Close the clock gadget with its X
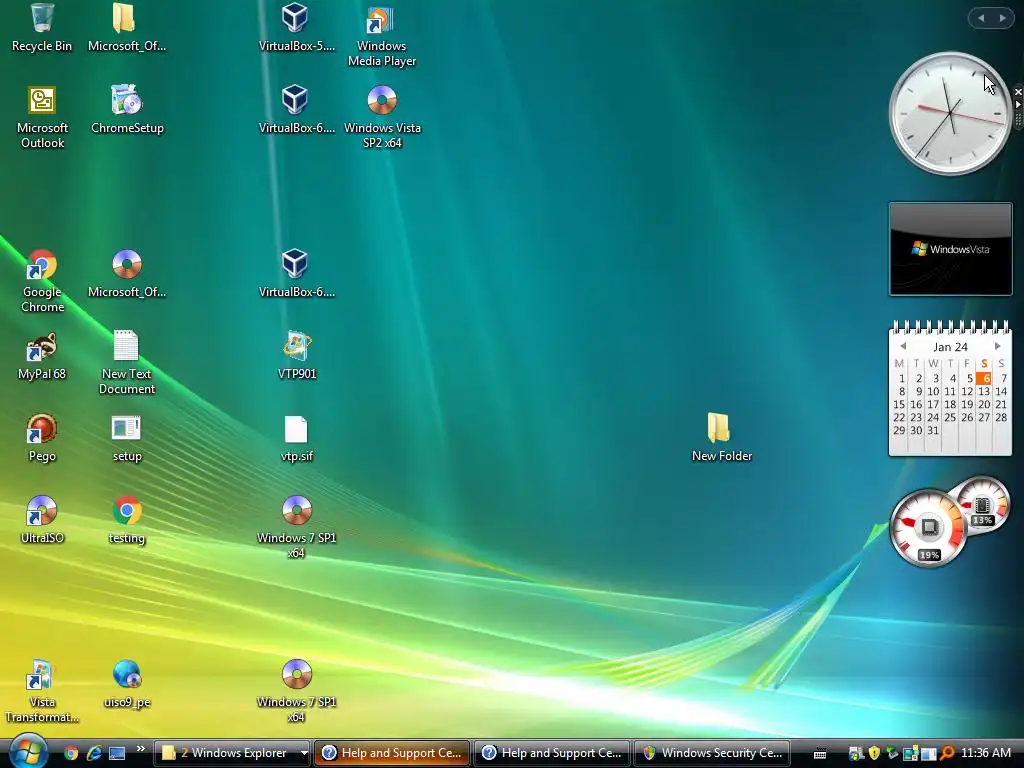Screen dimensions: 1024x768 click(x=1018, y=92)
